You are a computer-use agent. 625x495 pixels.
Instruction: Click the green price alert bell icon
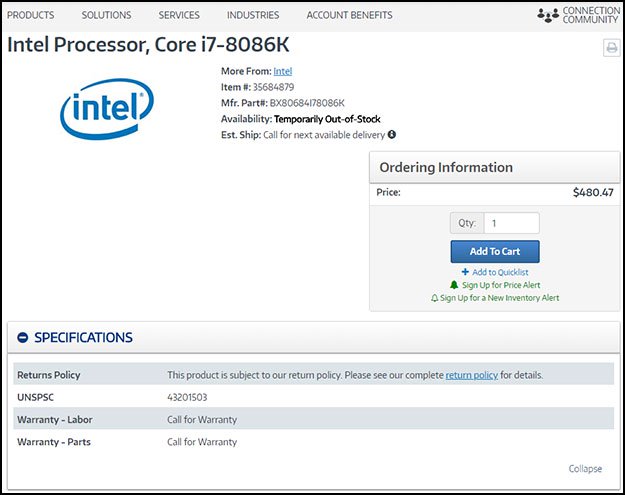tap(454, 285)
